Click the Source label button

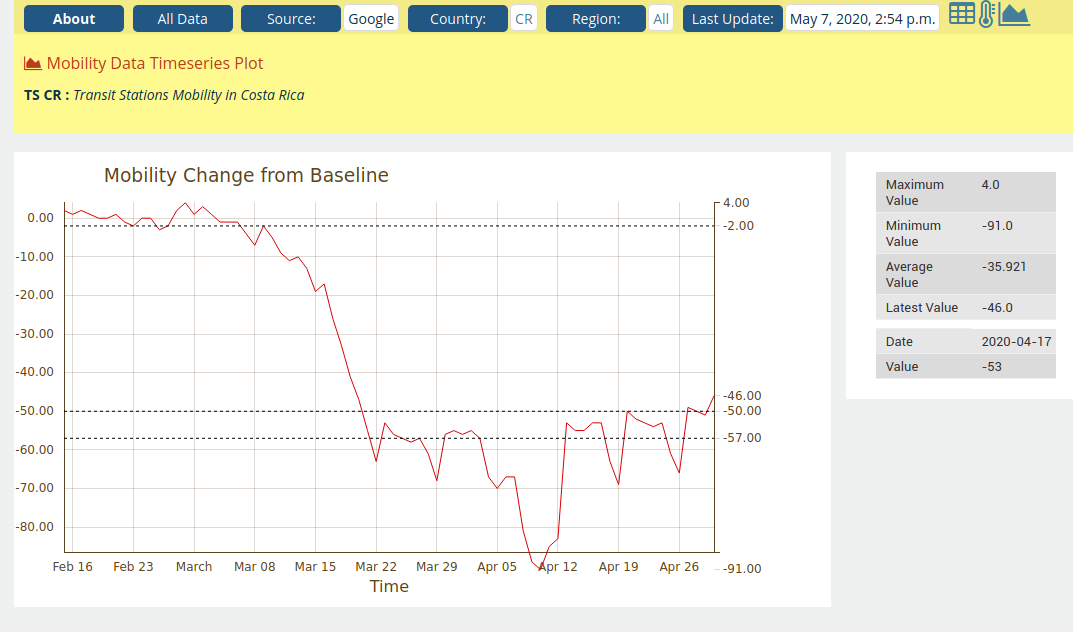click(x=290, y=19)
